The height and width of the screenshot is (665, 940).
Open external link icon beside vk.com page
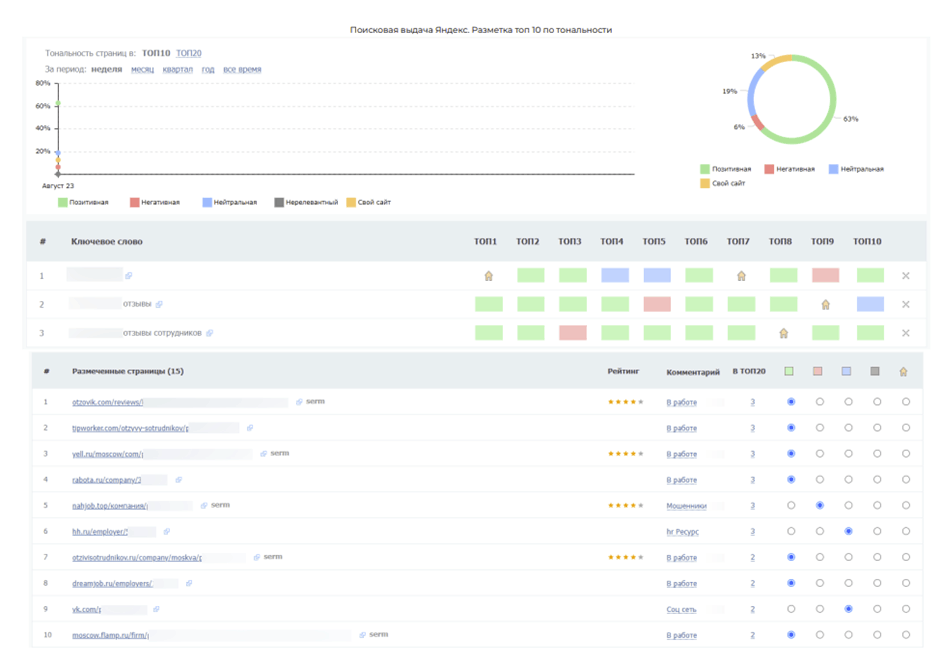[x=157, y=609]
